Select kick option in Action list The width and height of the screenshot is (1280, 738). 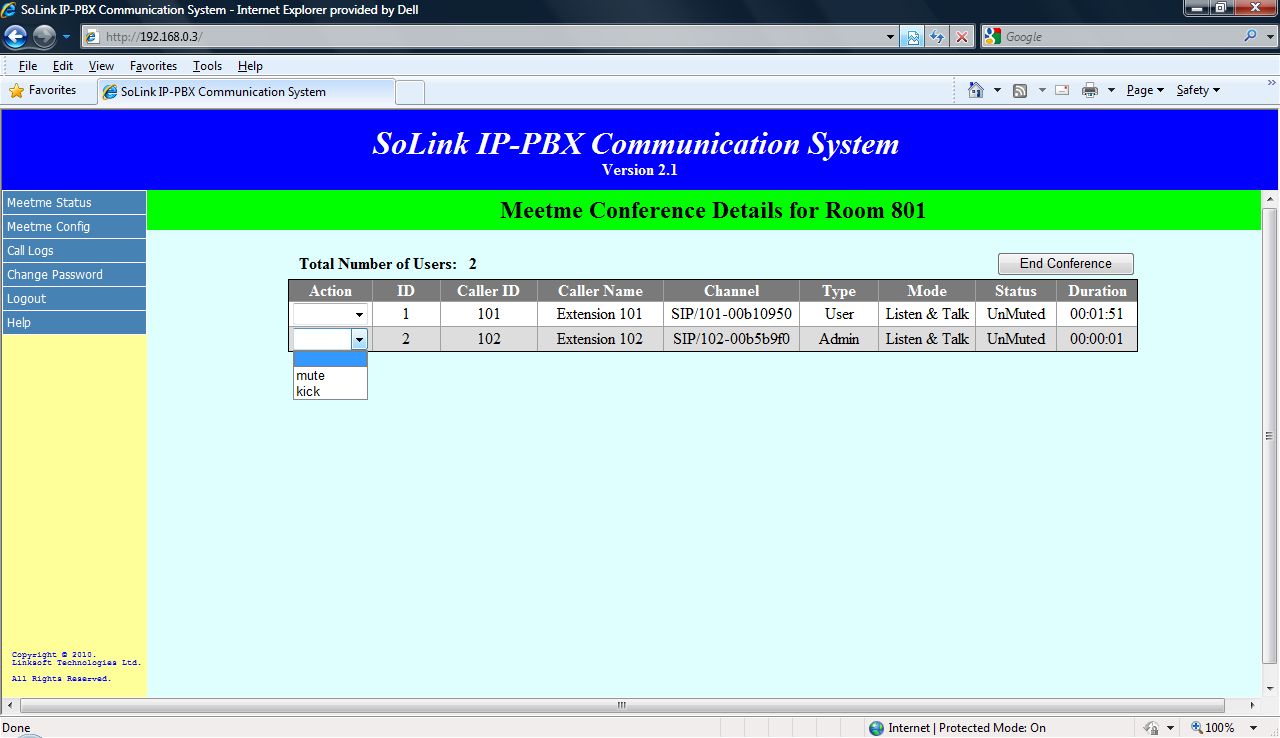coord(330,392)
